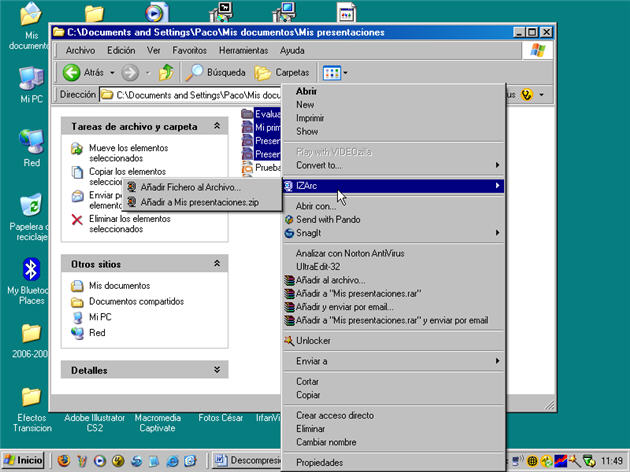Click the Firefox quick launch icon
This screenshot has height=472, width=630.
pos(64,461)
